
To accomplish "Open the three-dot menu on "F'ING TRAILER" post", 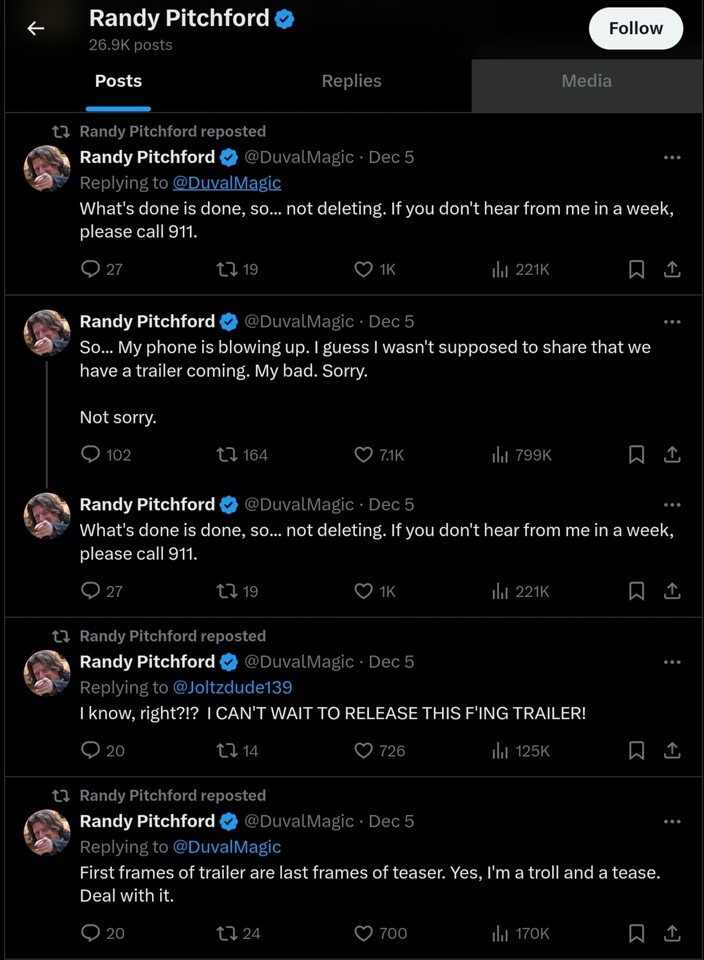I will (672, 662).
